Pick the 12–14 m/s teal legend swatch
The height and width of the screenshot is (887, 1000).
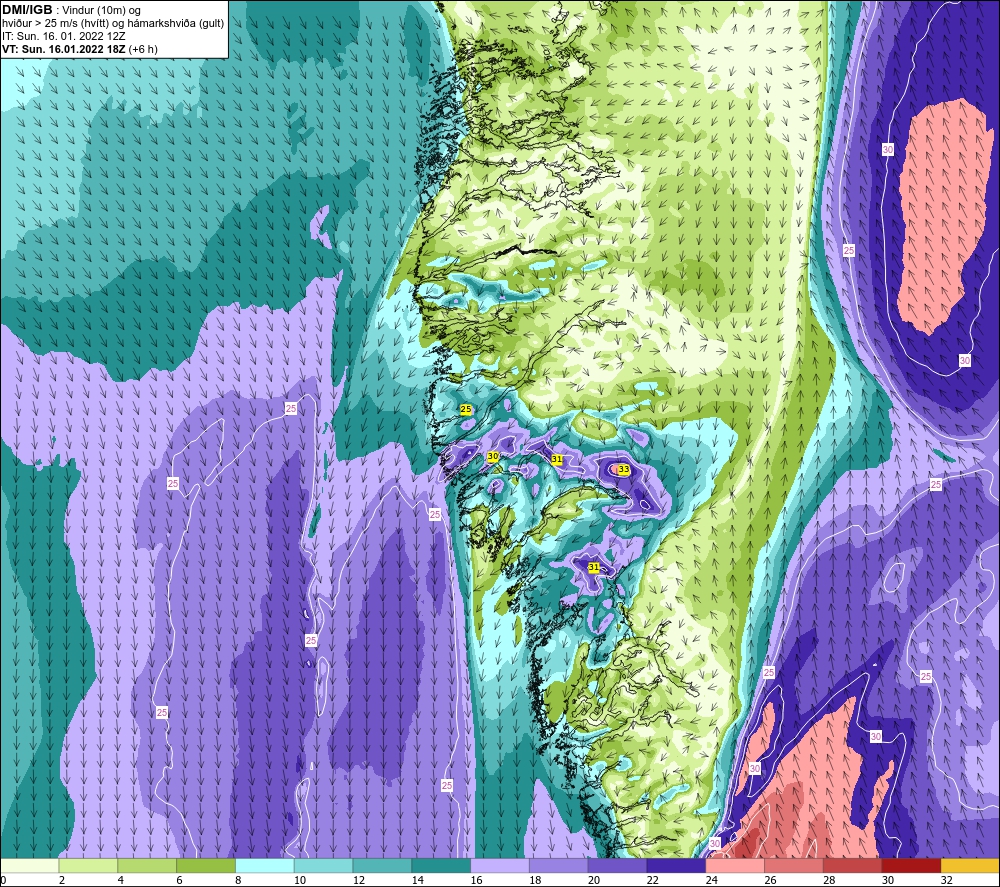pos(382,865)
